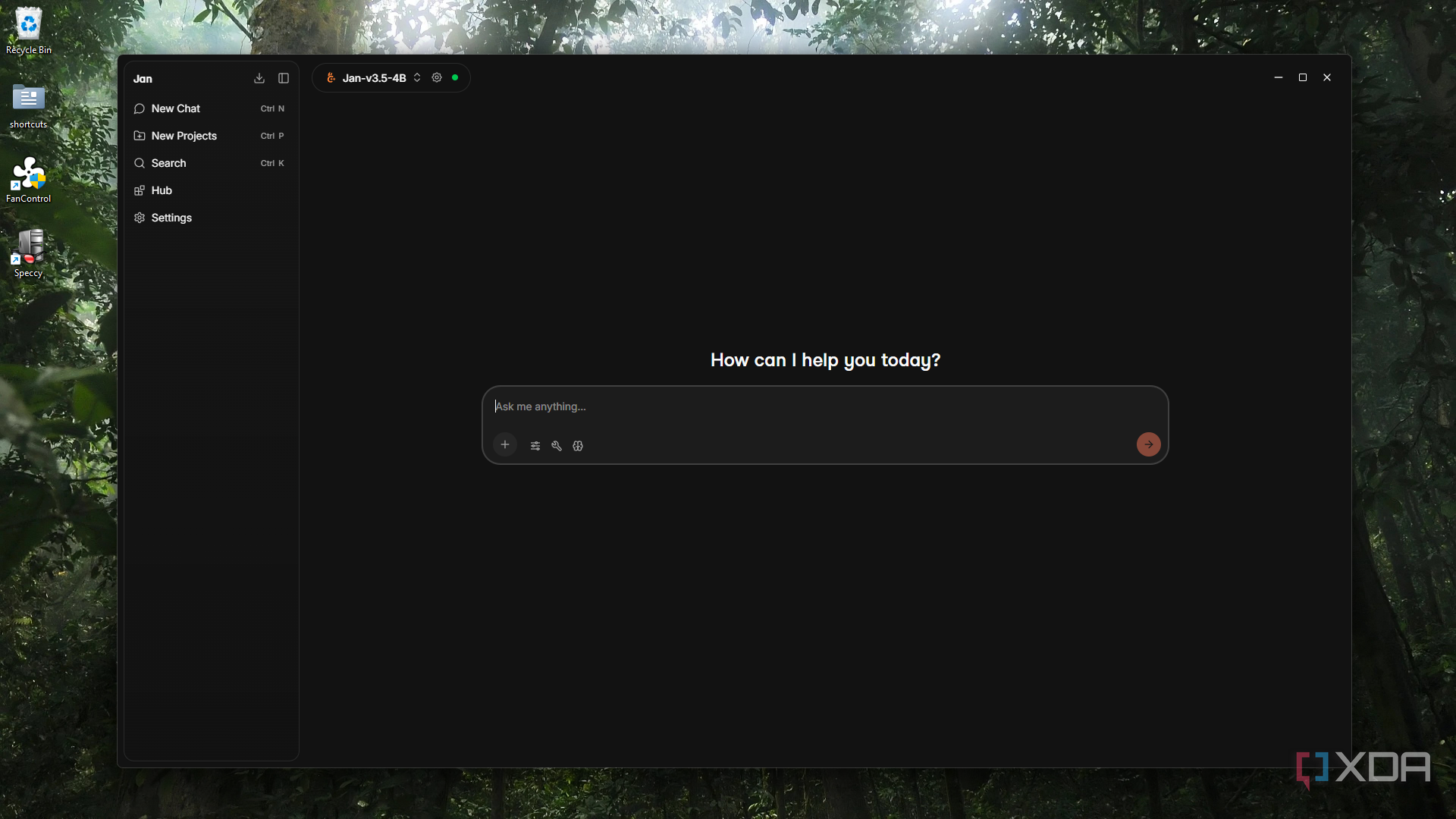Click the New Chat speech bubble icon
The image size is (1456, 819).
tap(140, 108)
